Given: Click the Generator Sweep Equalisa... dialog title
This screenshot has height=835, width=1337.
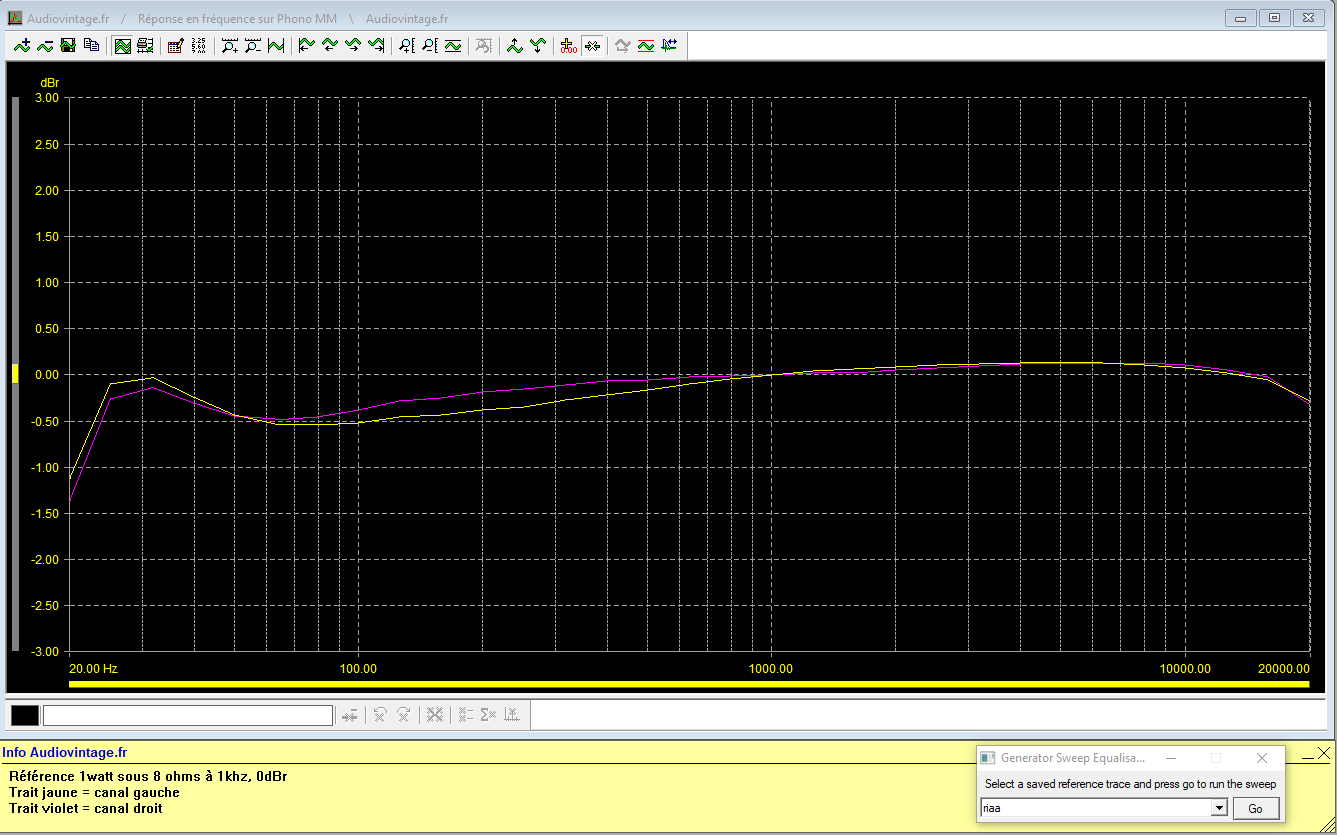Looking at the screenshot, I should (1073, 758).
